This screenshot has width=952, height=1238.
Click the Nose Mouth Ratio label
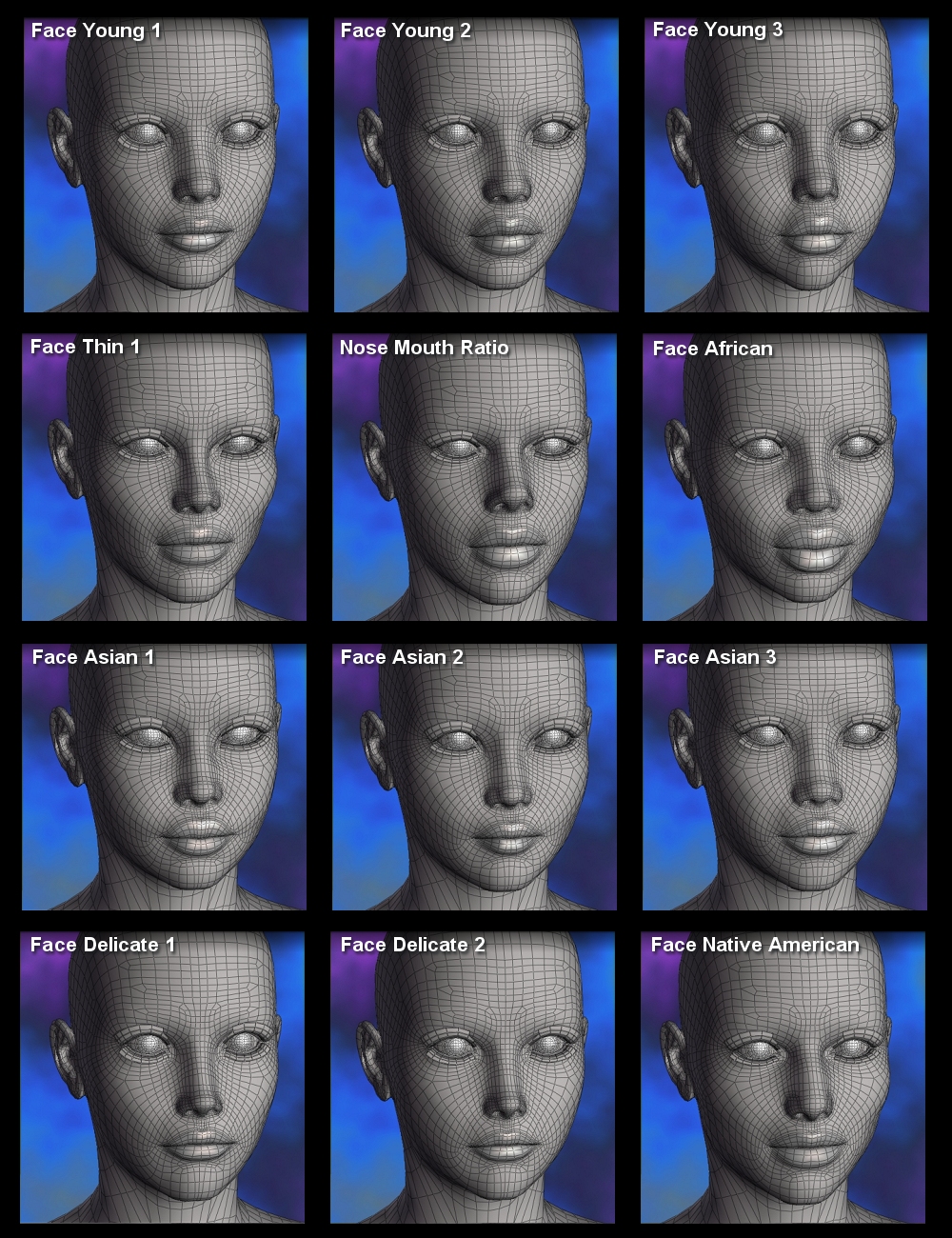(425, 348)
